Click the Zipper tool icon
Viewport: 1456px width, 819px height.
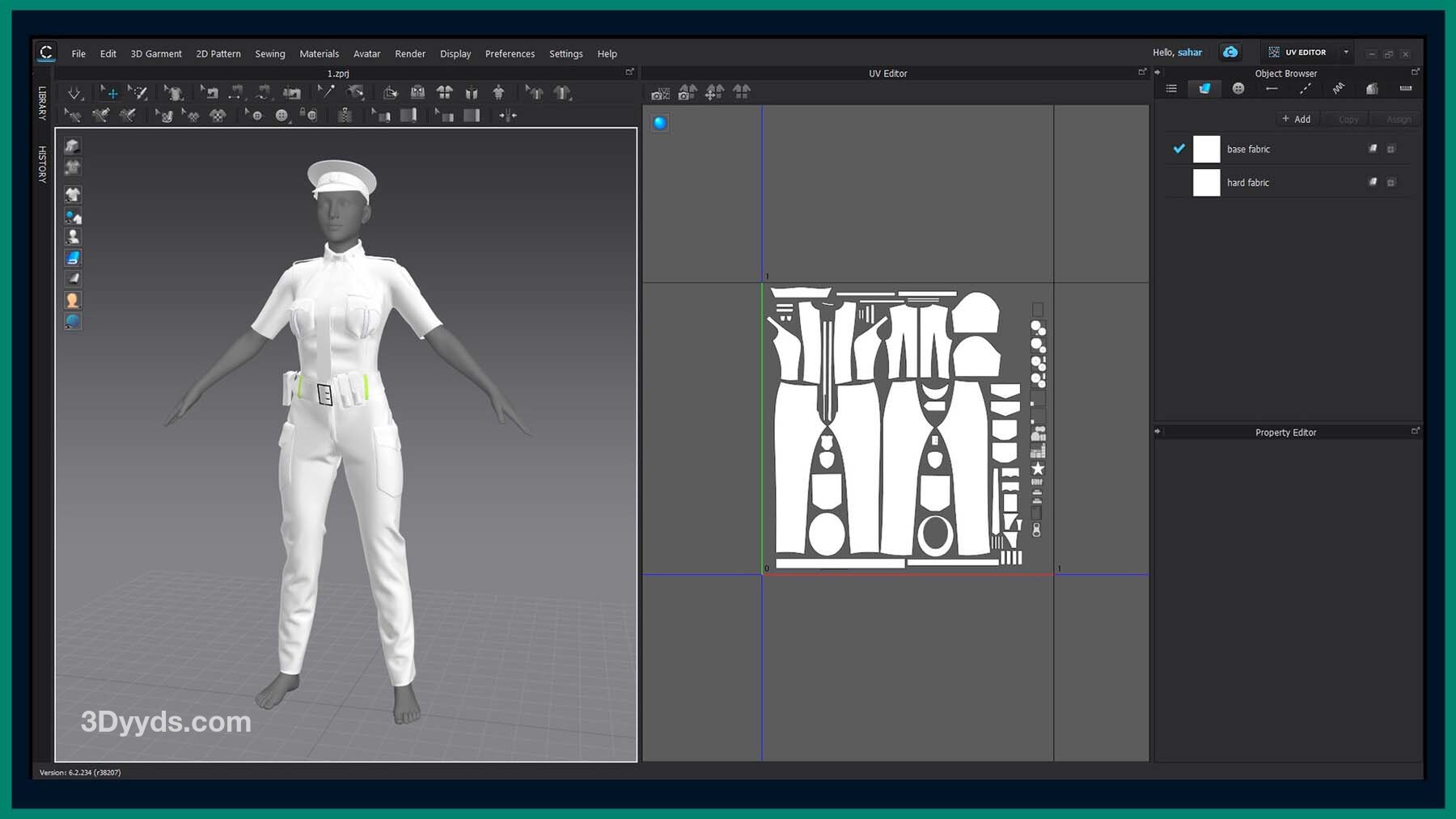345,116
